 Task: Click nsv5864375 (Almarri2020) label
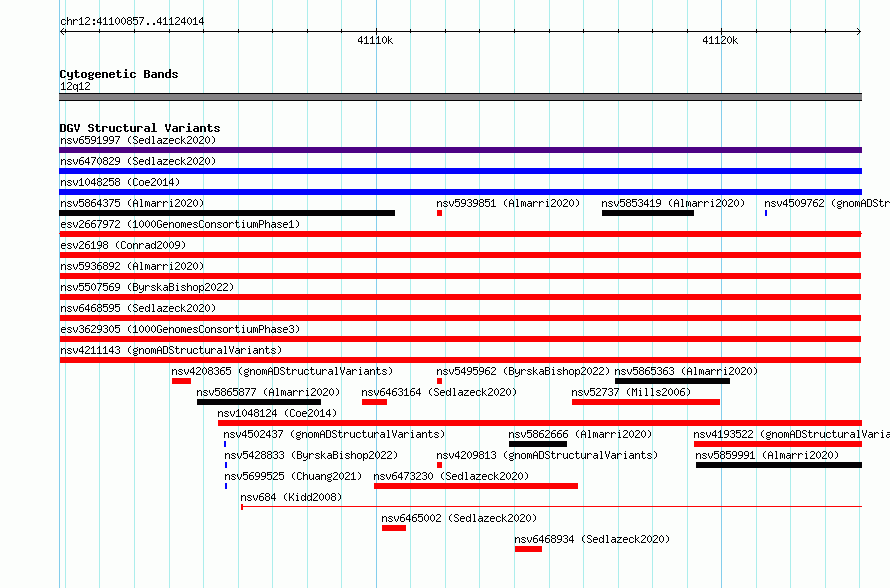click(x=132, y=203)
